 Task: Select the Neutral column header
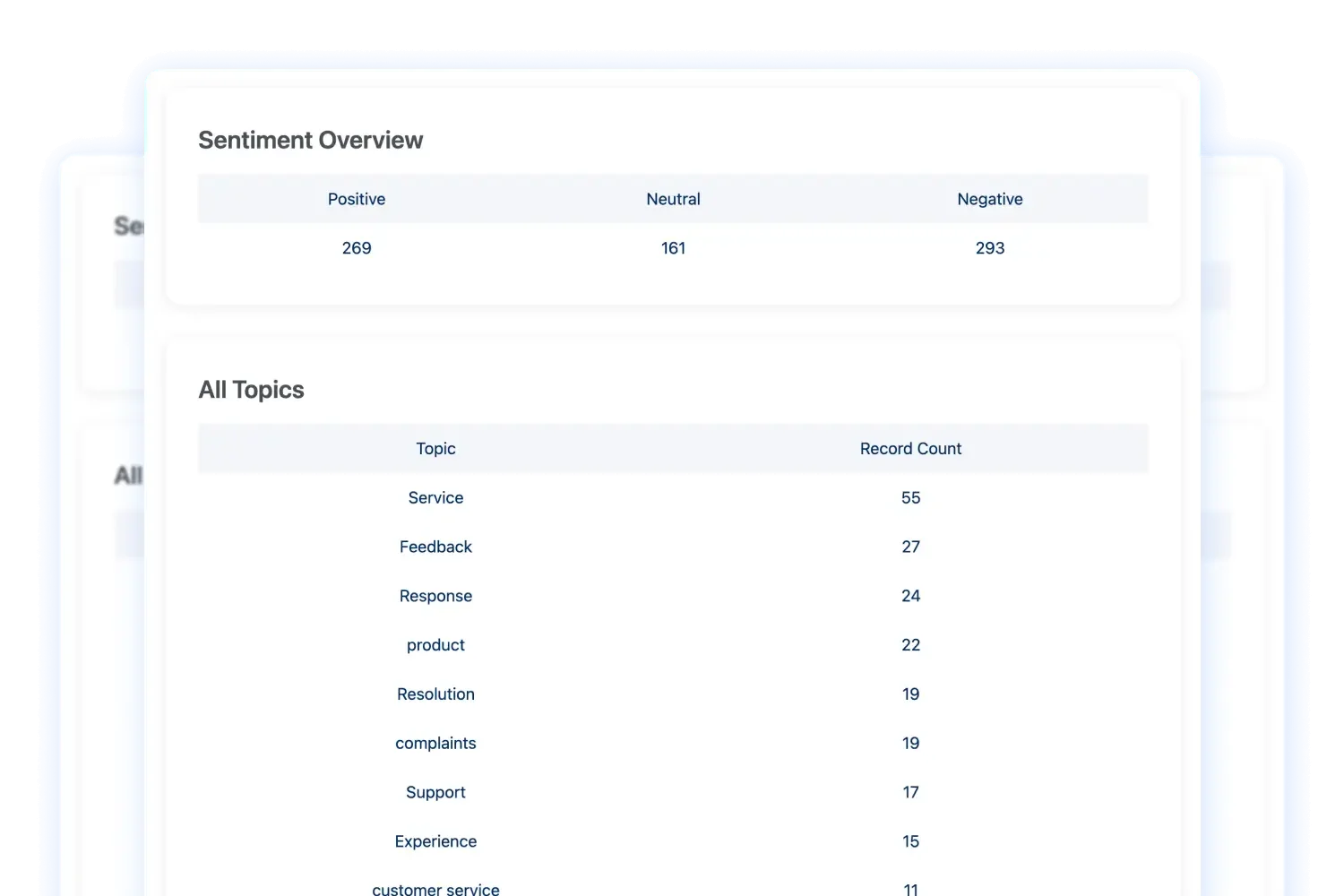(x=673, y=199)
